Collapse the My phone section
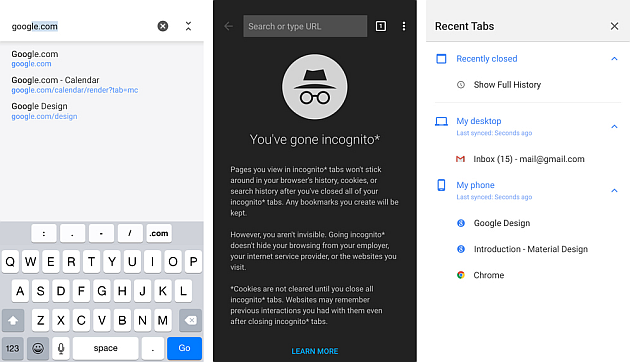This screenshot has width=630, height=362. click(x=614, y=190)
